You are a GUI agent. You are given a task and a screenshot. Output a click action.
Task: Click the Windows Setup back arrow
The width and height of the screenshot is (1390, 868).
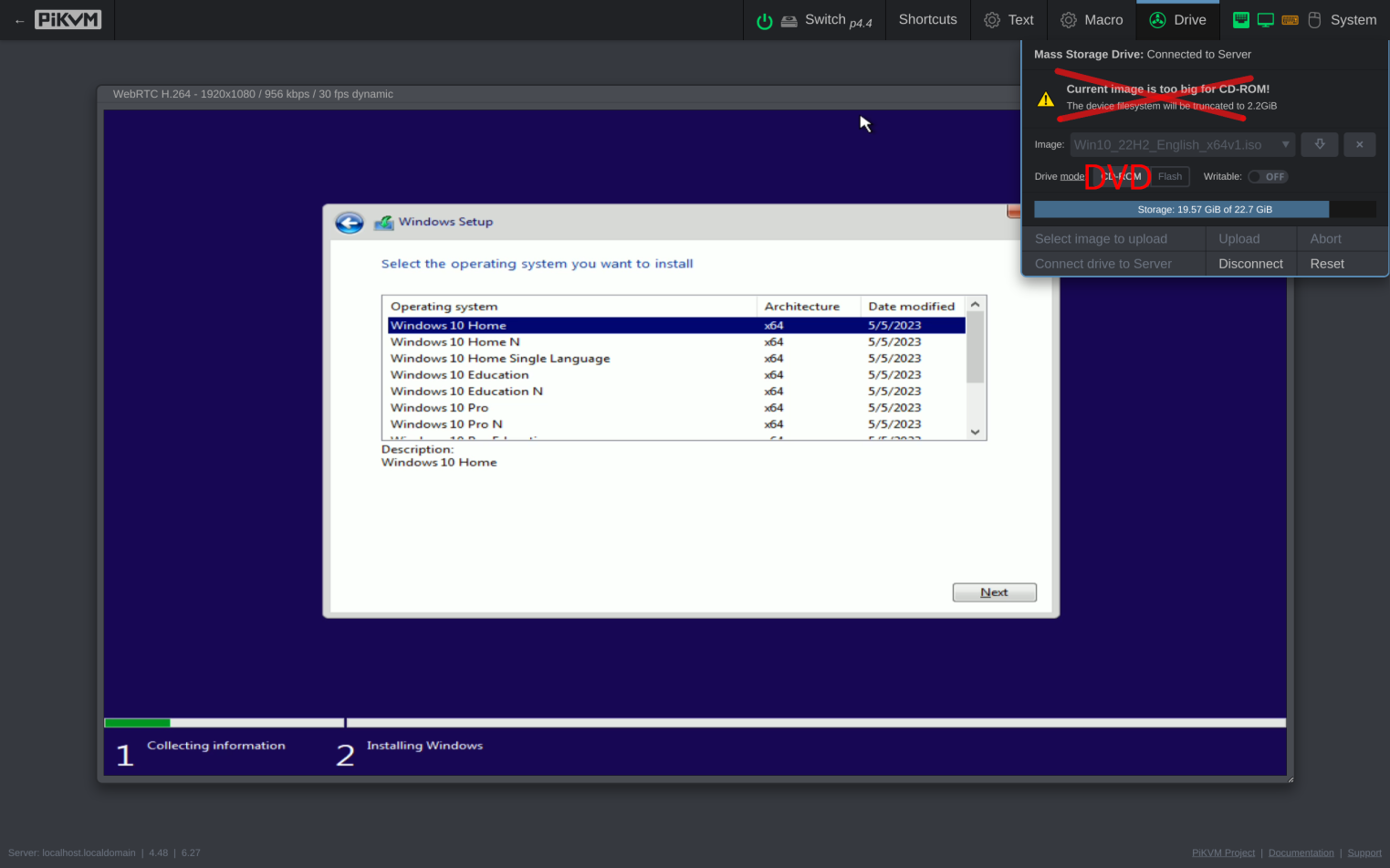[350, 222]
